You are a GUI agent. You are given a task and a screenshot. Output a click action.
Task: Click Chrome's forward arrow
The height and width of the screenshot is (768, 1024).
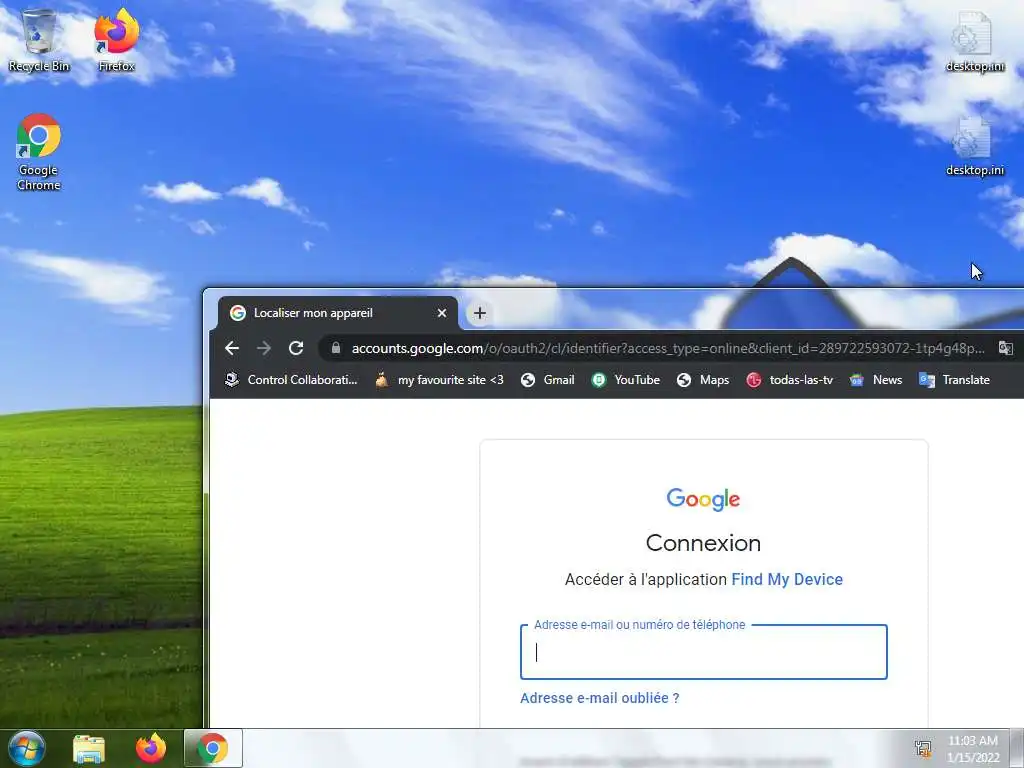[264, 348]
